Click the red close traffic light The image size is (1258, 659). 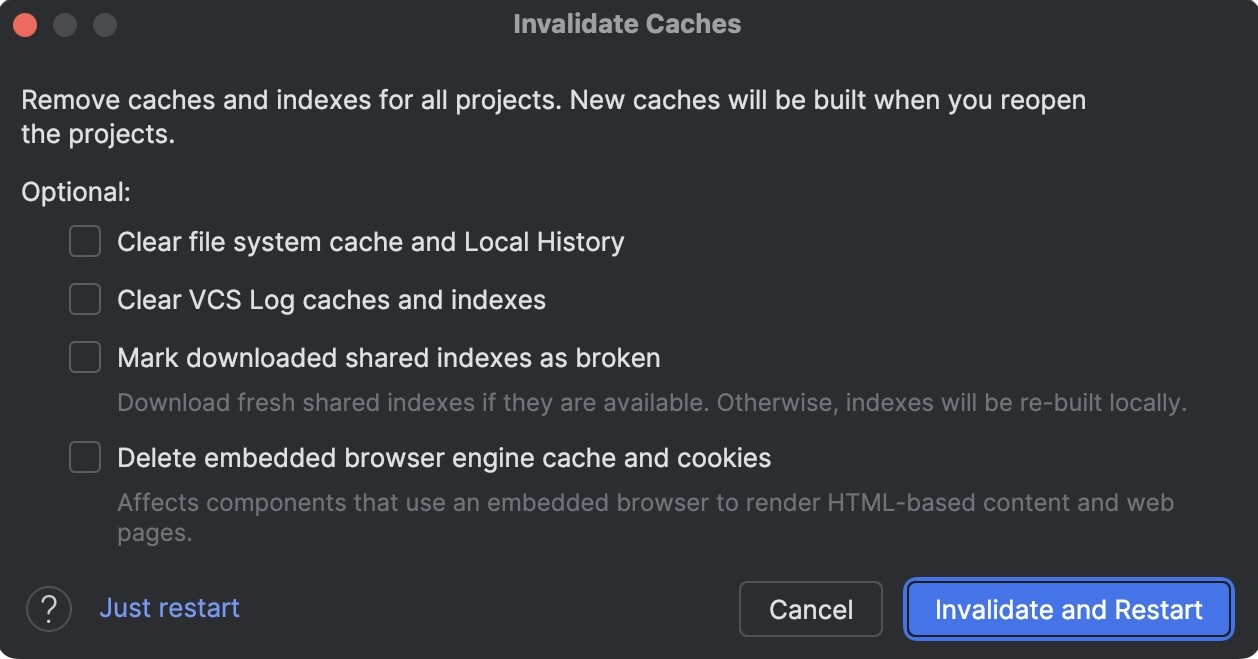click(x=24, y=23)
